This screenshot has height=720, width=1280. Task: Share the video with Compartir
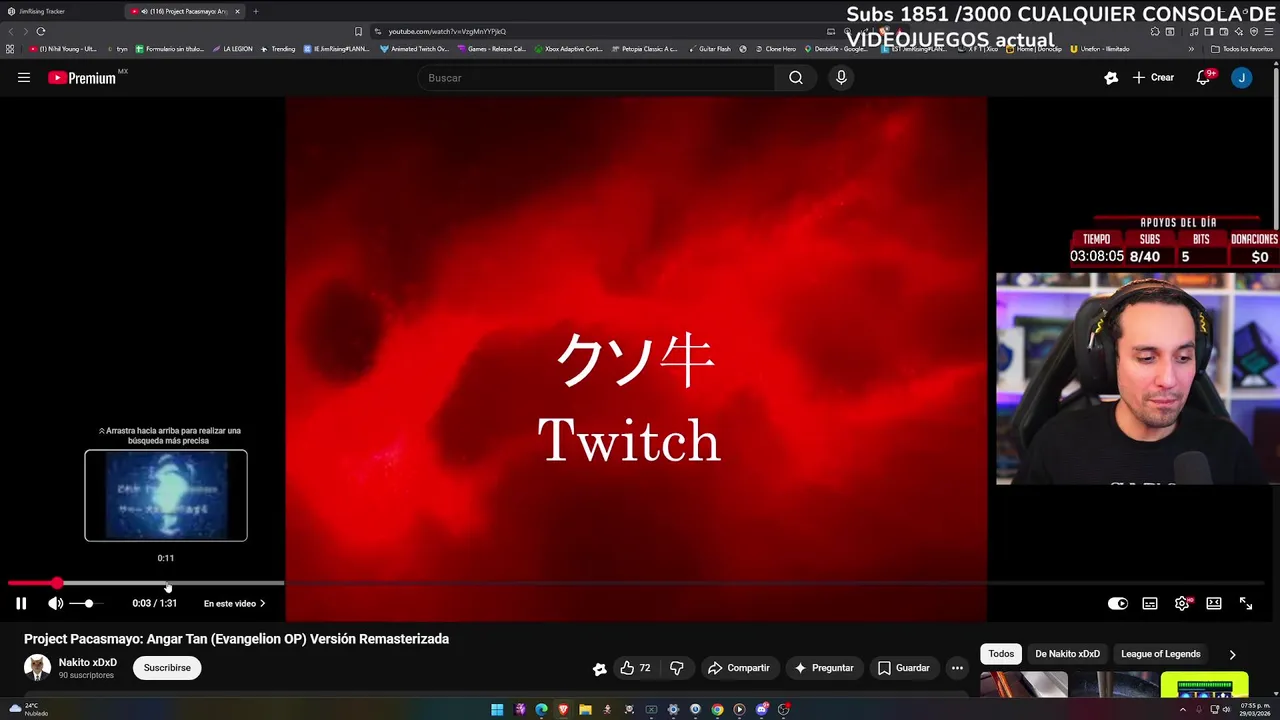click(739, 668)
